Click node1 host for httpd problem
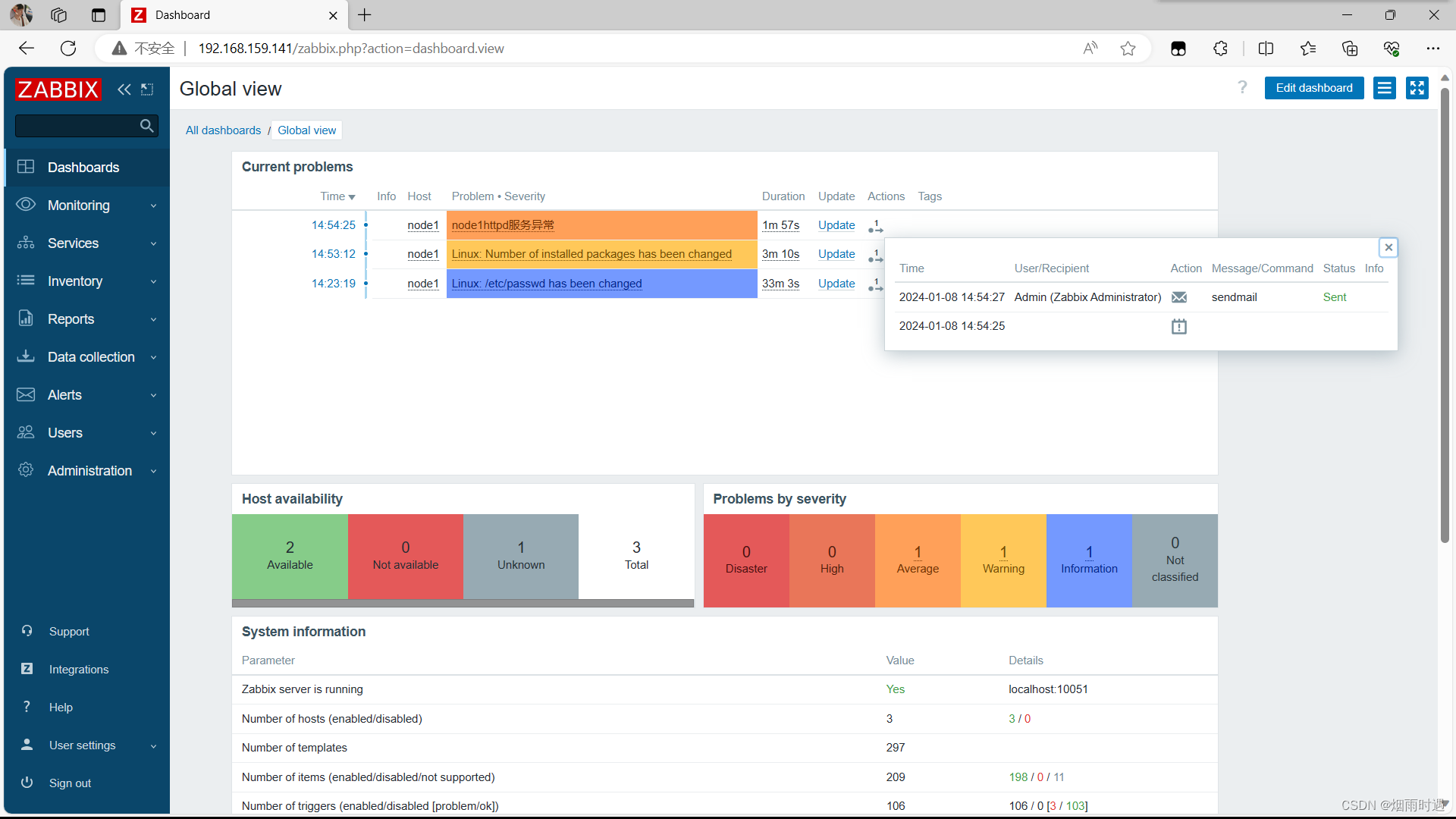This screenshot has width=1456, height=819. click(423, 225)
